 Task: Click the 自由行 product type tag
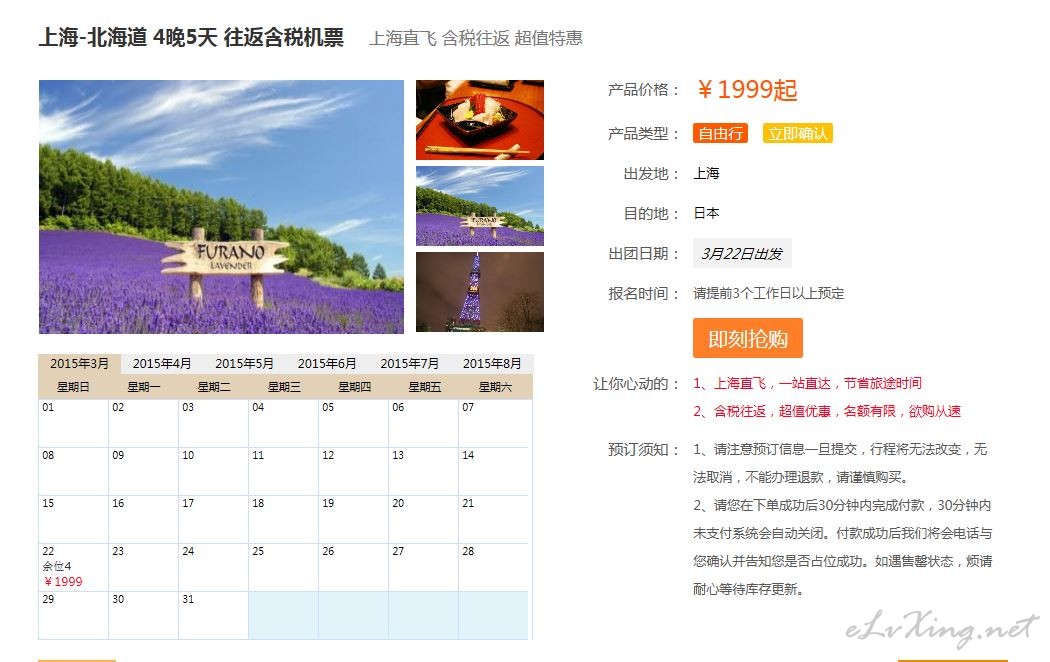720,134
